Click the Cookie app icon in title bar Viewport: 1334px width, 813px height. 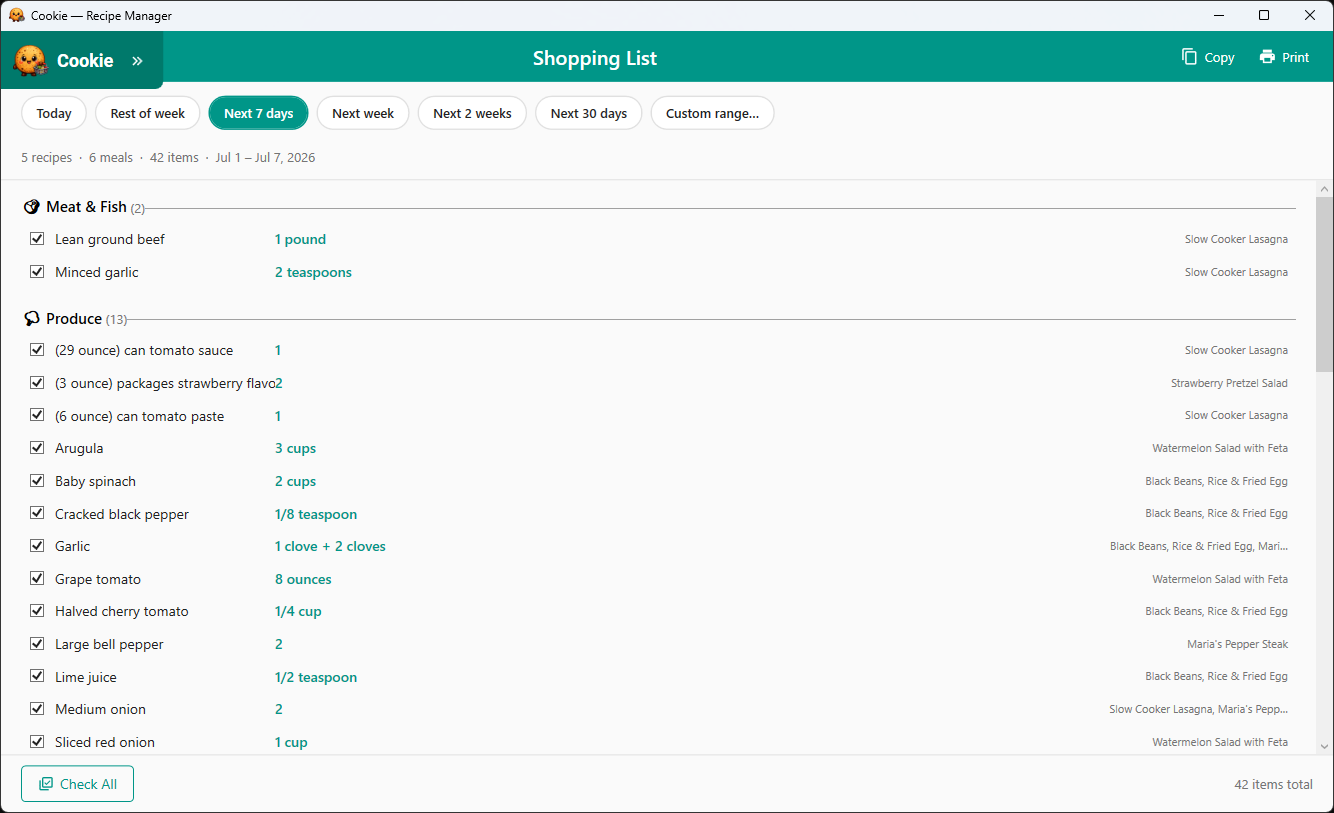click(x=16, y=15)
